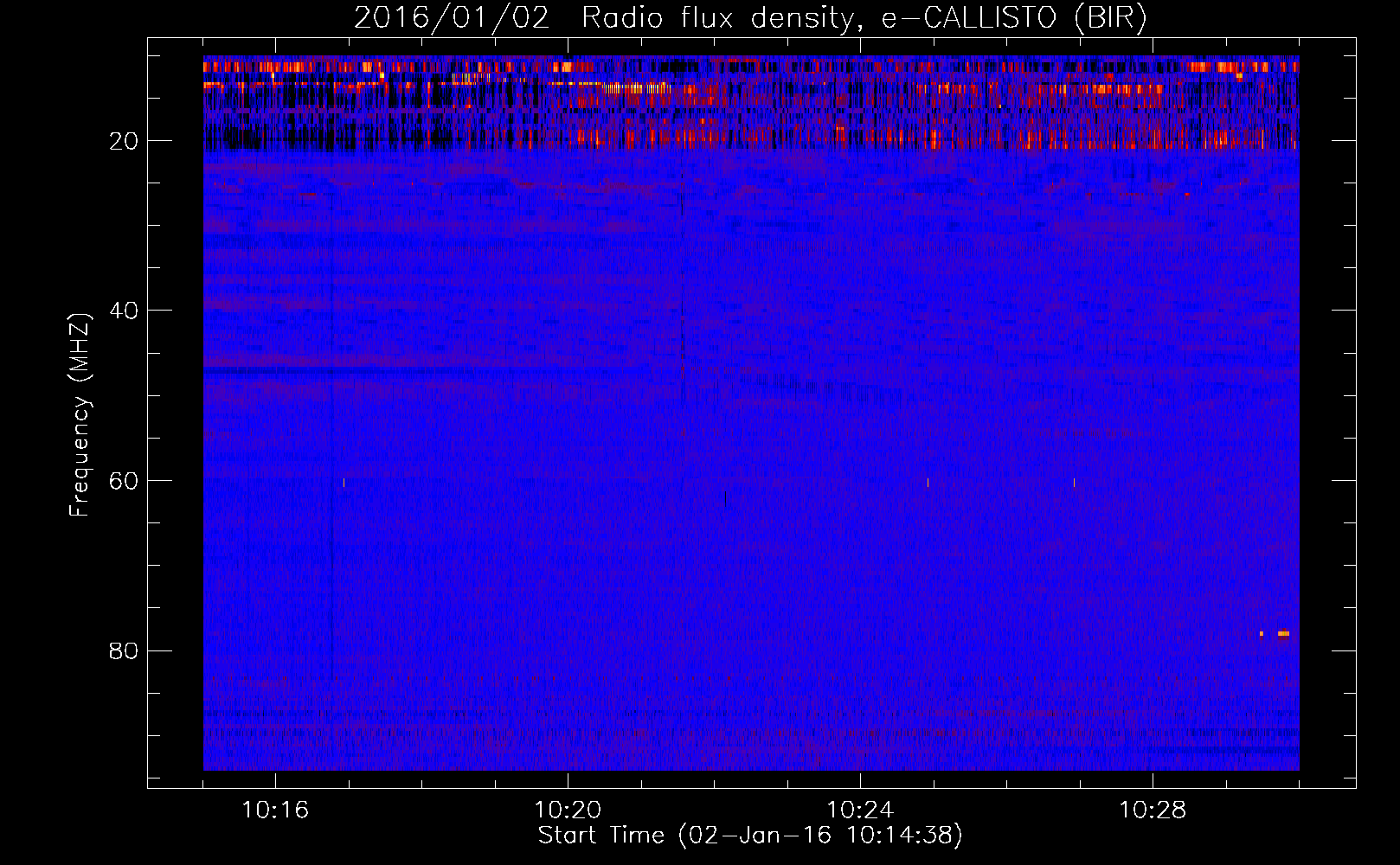Click the 80 frequency tick label
Screen dimensions: 1400x865
click(x=125, y=650)
